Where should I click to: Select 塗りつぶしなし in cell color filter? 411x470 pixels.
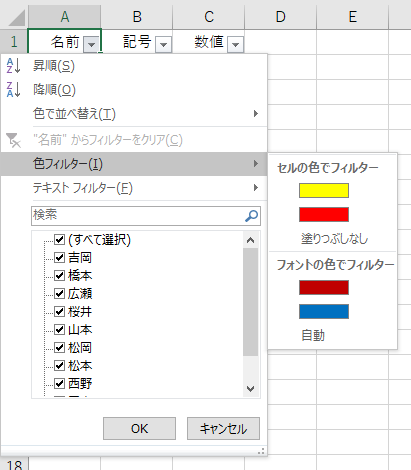point(334,239)
